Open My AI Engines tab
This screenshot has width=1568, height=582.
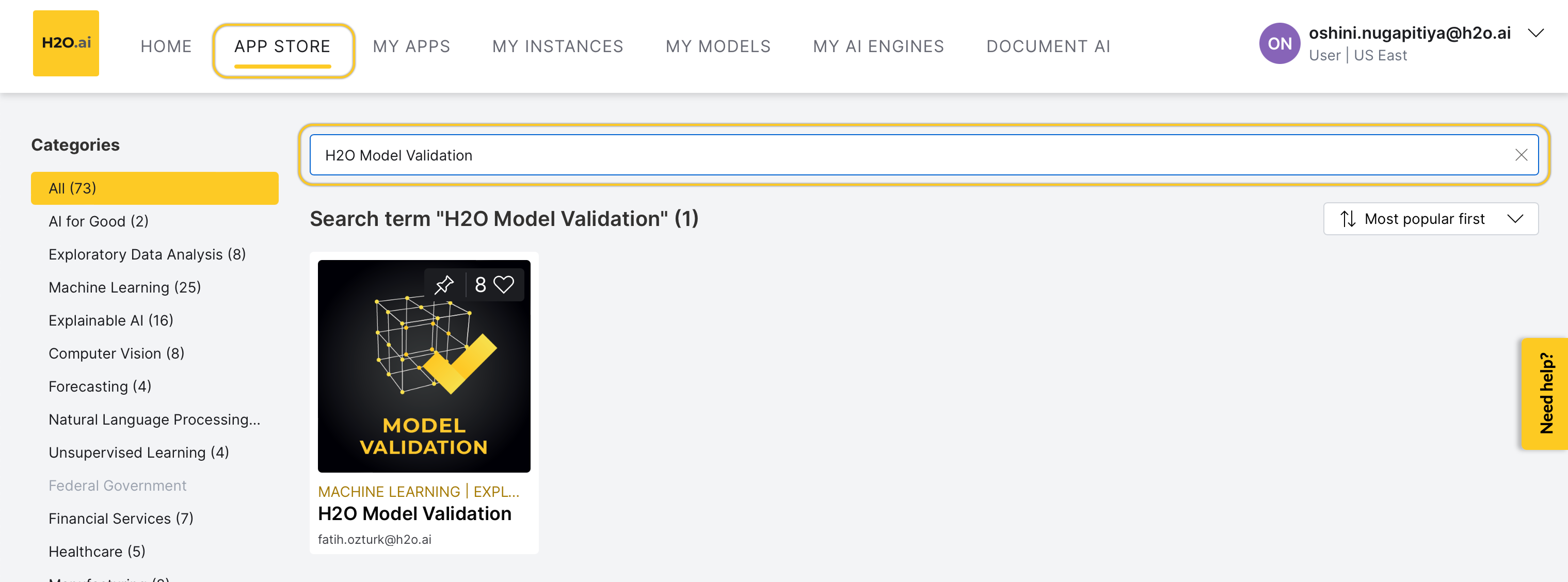pos(878,46)
